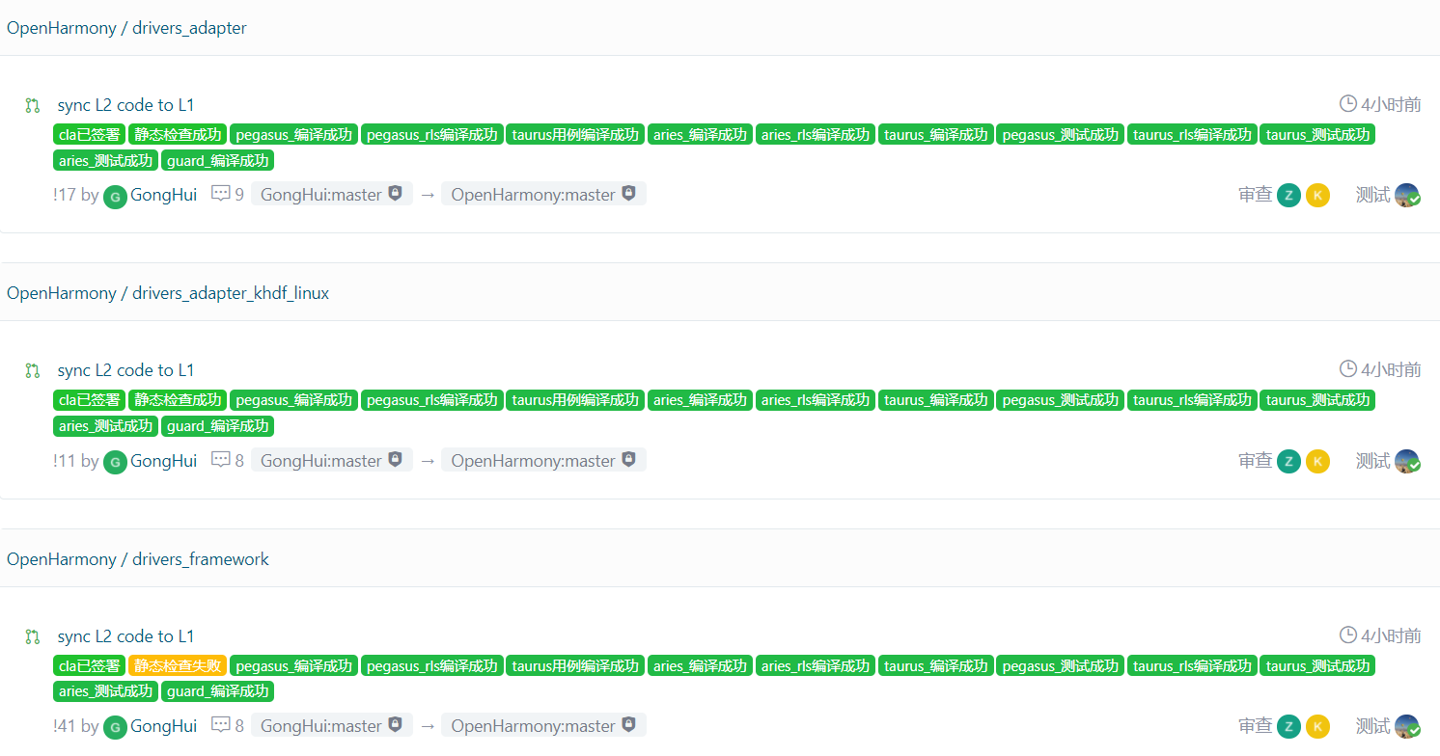Open "sync L2 code to L1" in drivers_adapter_khdf_linux
This screenshot has height=756, width=1440.
126,371
